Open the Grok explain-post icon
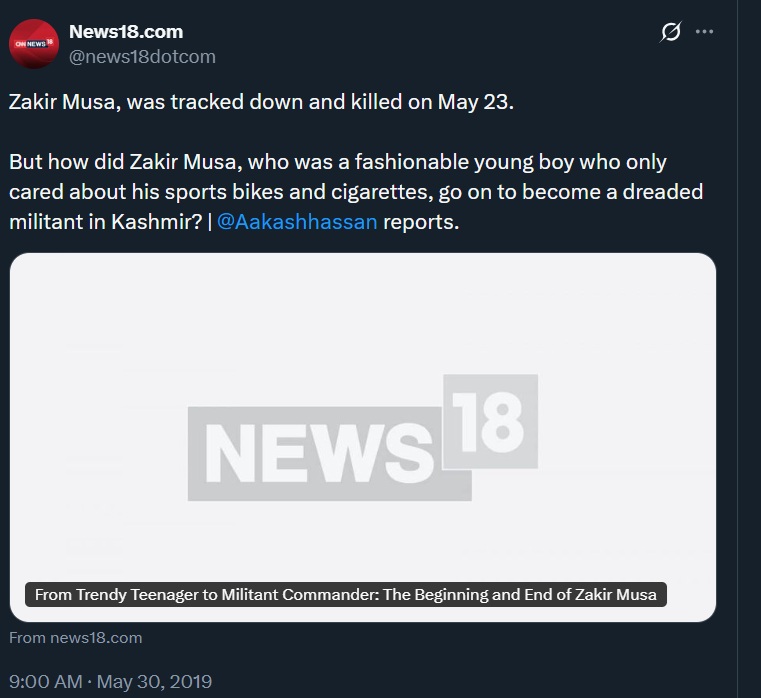This screenshot has width=761, height=698. click(671, 32)
